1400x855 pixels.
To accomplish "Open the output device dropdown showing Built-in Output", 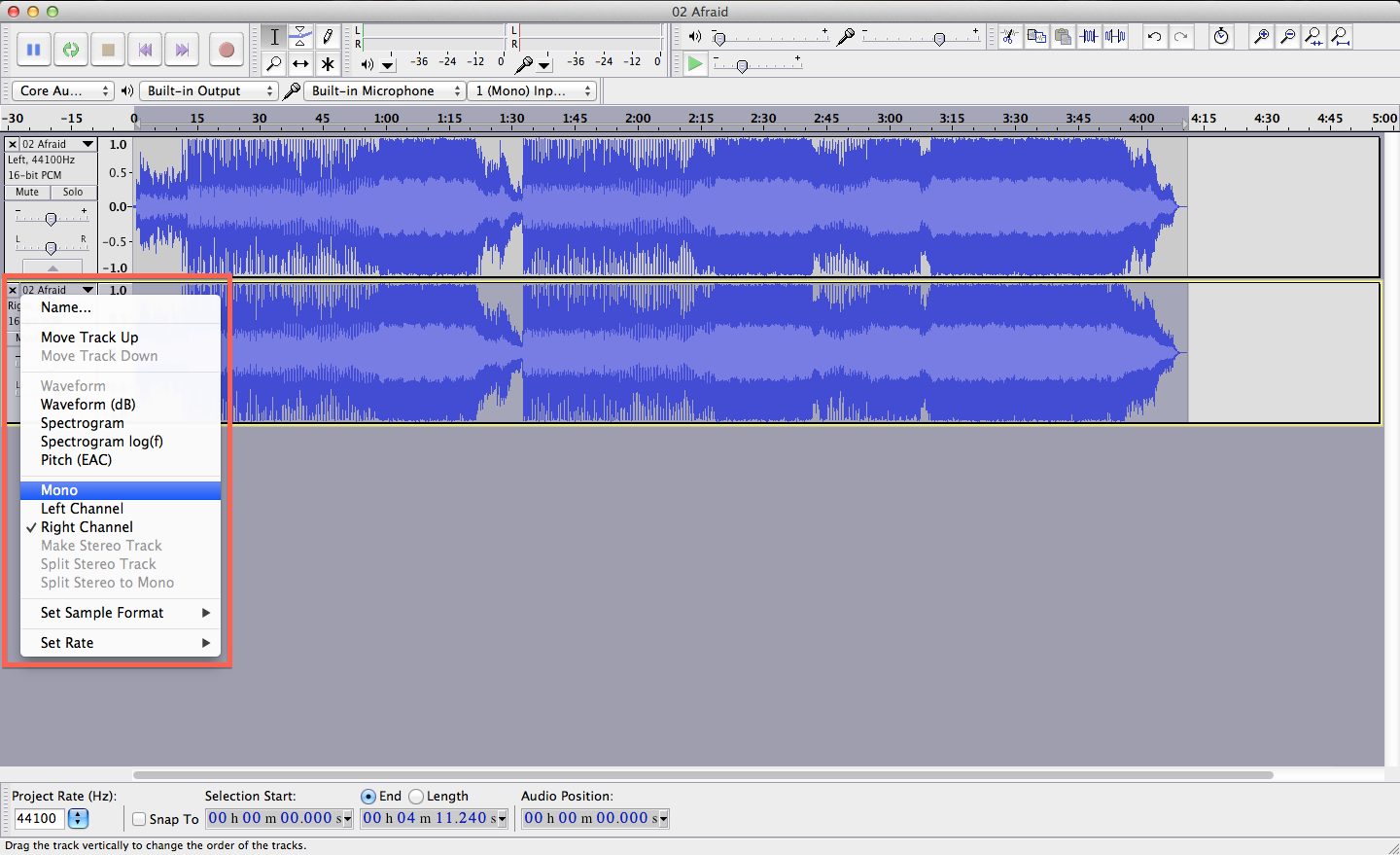I will (208, 89).
